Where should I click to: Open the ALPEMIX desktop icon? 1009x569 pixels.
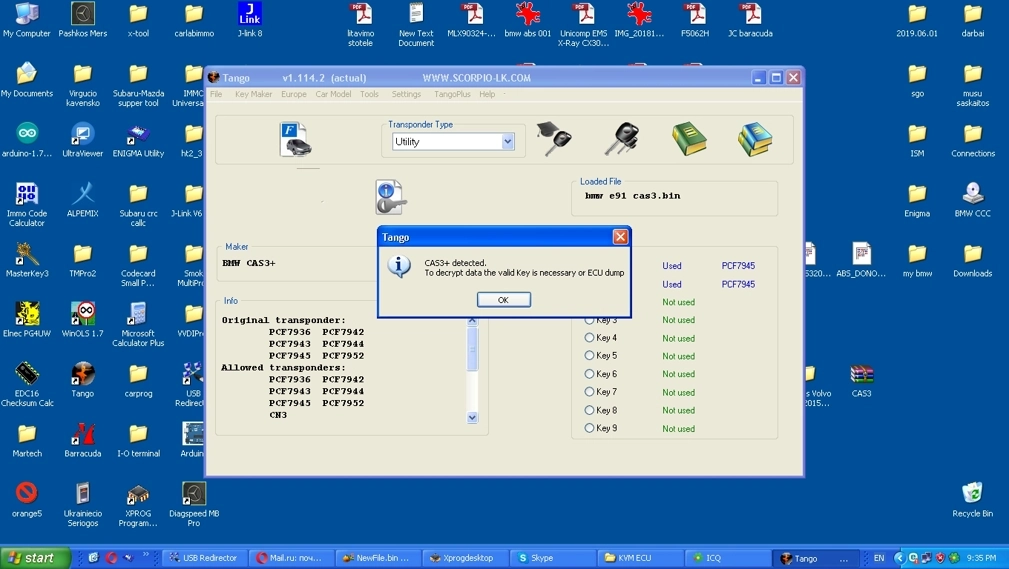click(82, 200)
